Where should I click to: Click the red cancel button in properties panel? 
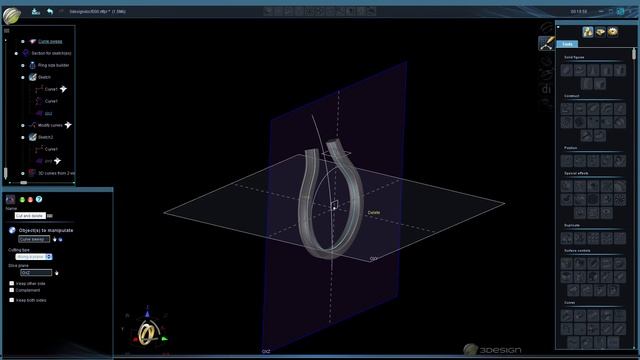(30, 200)
